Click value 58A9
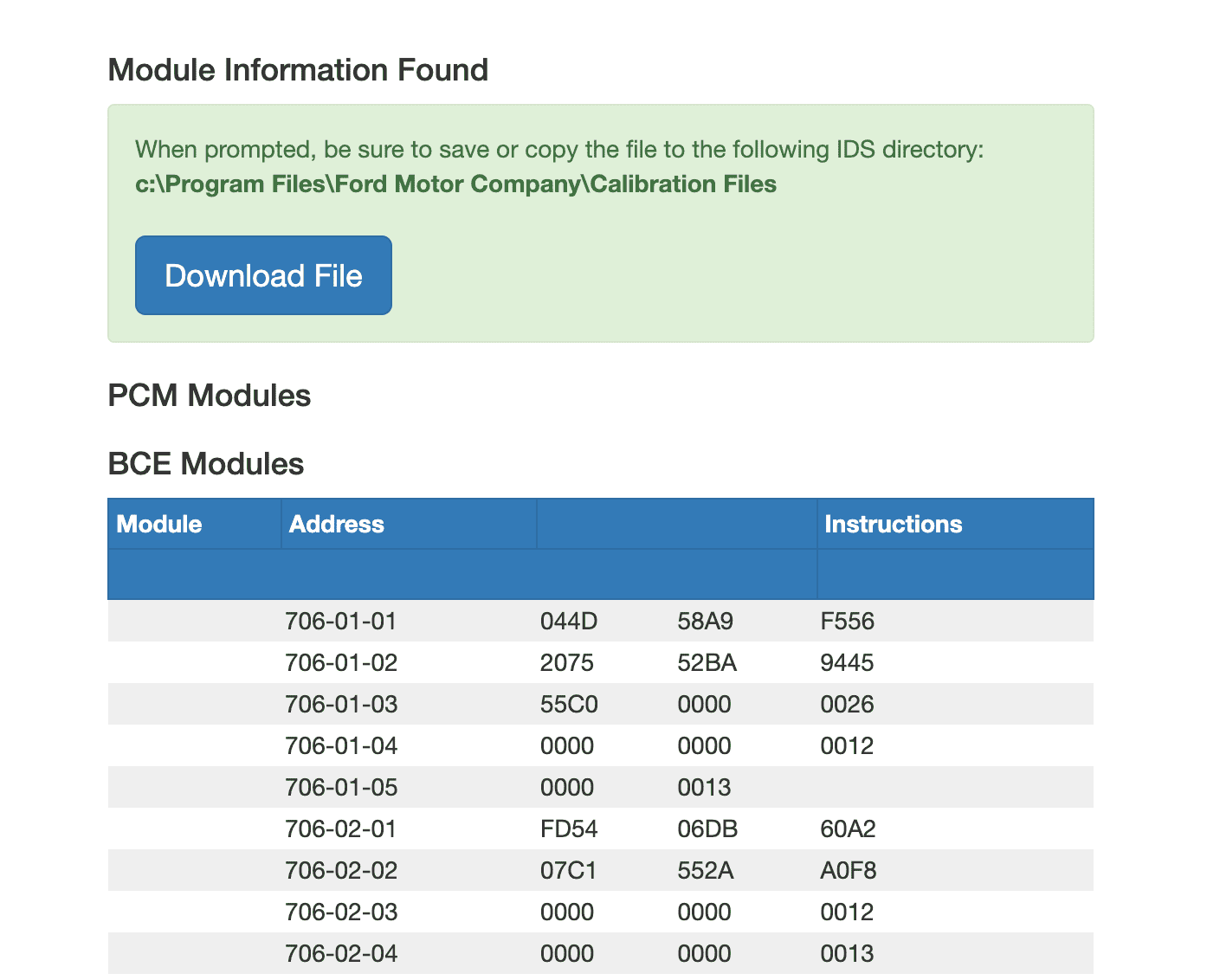Image resolution: width=1207 pixels, height=980 pixels. (x=706, y=621)
